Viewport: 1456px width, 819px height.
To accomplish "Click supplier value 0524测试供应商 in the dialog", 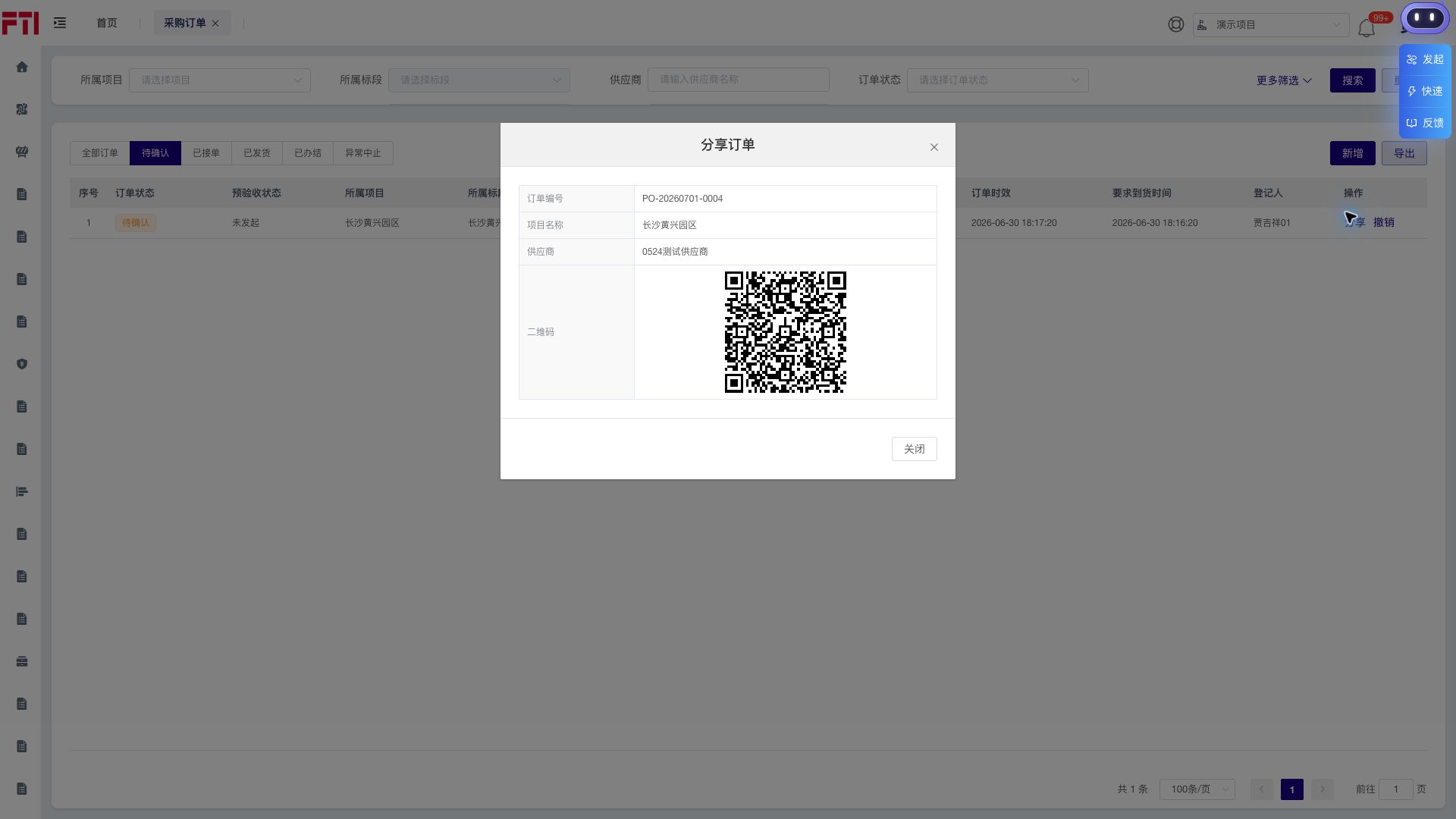I will pyautogui.click(x=675, y=252).
